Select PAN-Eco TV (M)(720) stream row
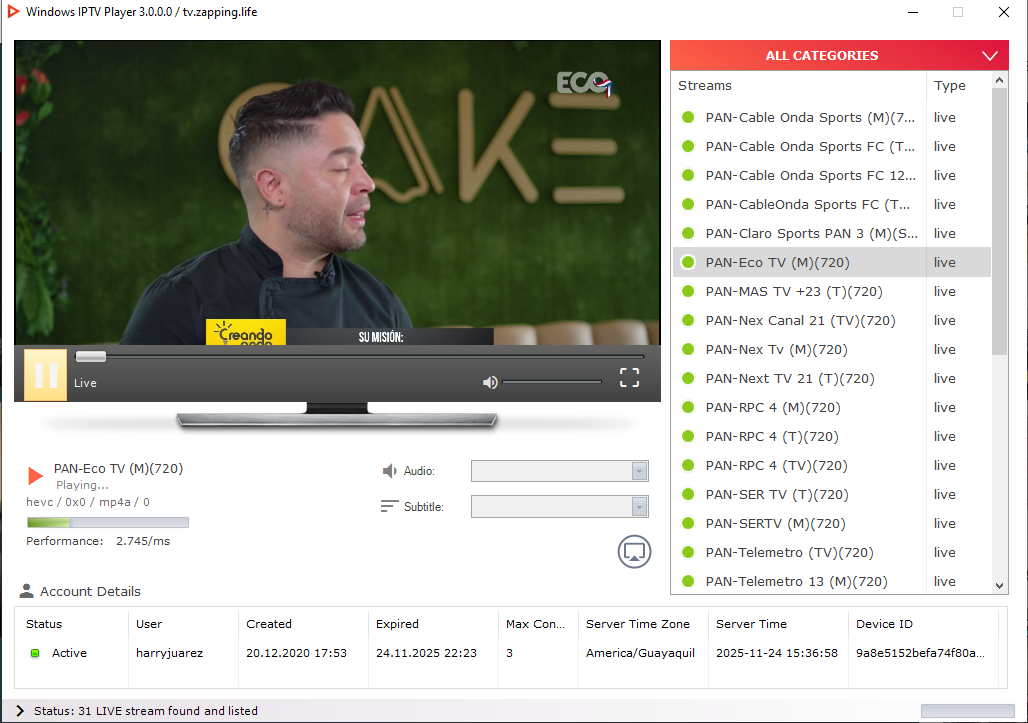The height and width of the screenshot is (723, 1028). [831, 262]
